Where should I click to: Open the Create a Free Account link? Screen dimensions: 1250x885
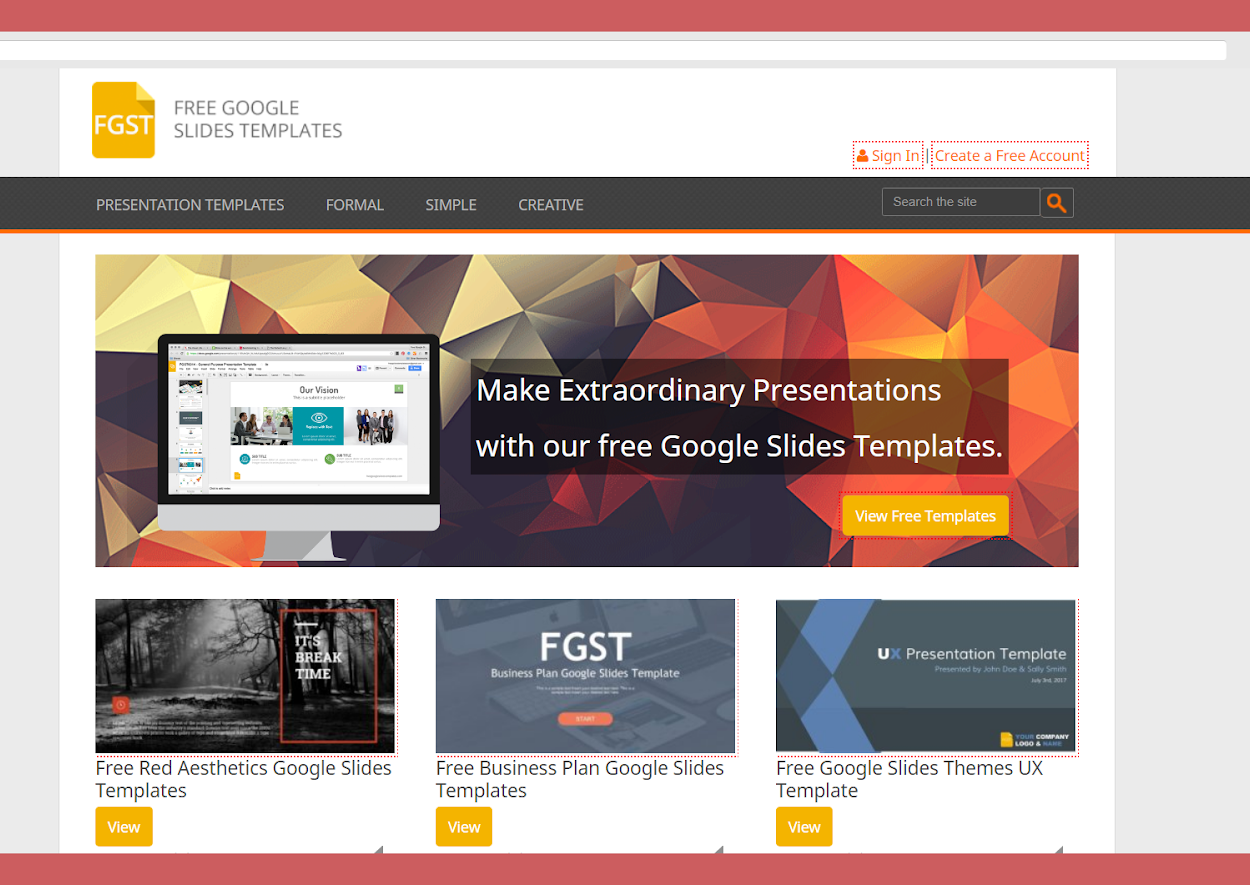pos(1009,156)
